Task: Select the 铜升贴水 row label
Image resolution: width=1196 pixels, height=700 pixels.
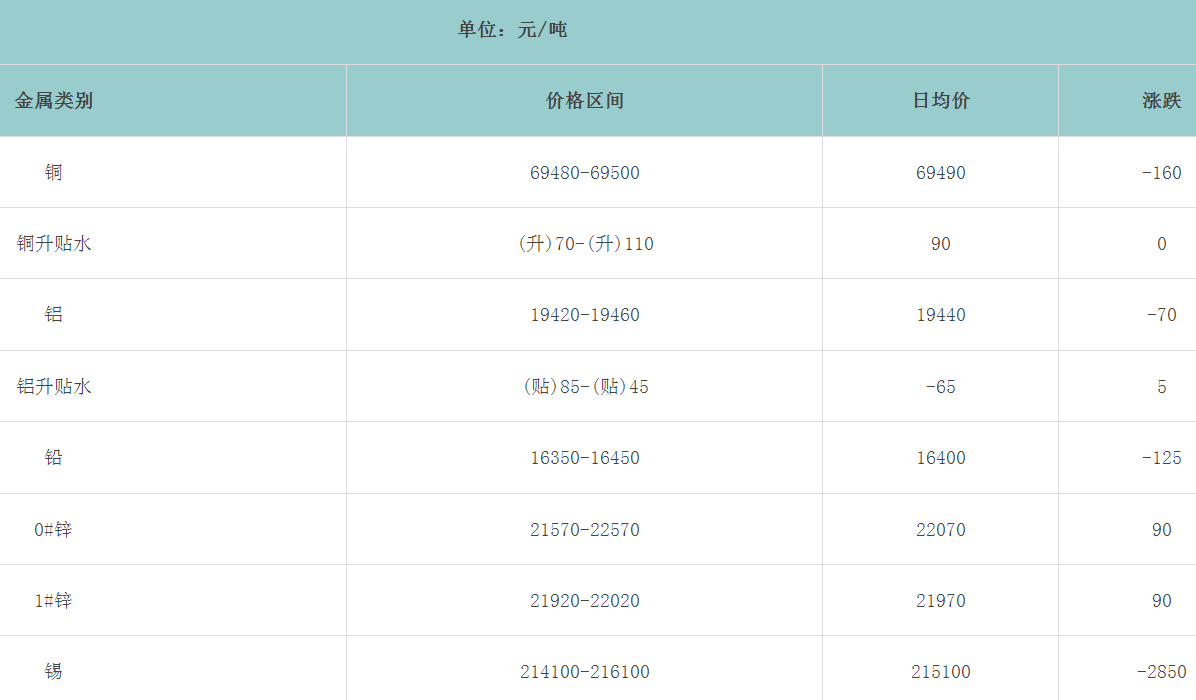Action: coord(54,243)
